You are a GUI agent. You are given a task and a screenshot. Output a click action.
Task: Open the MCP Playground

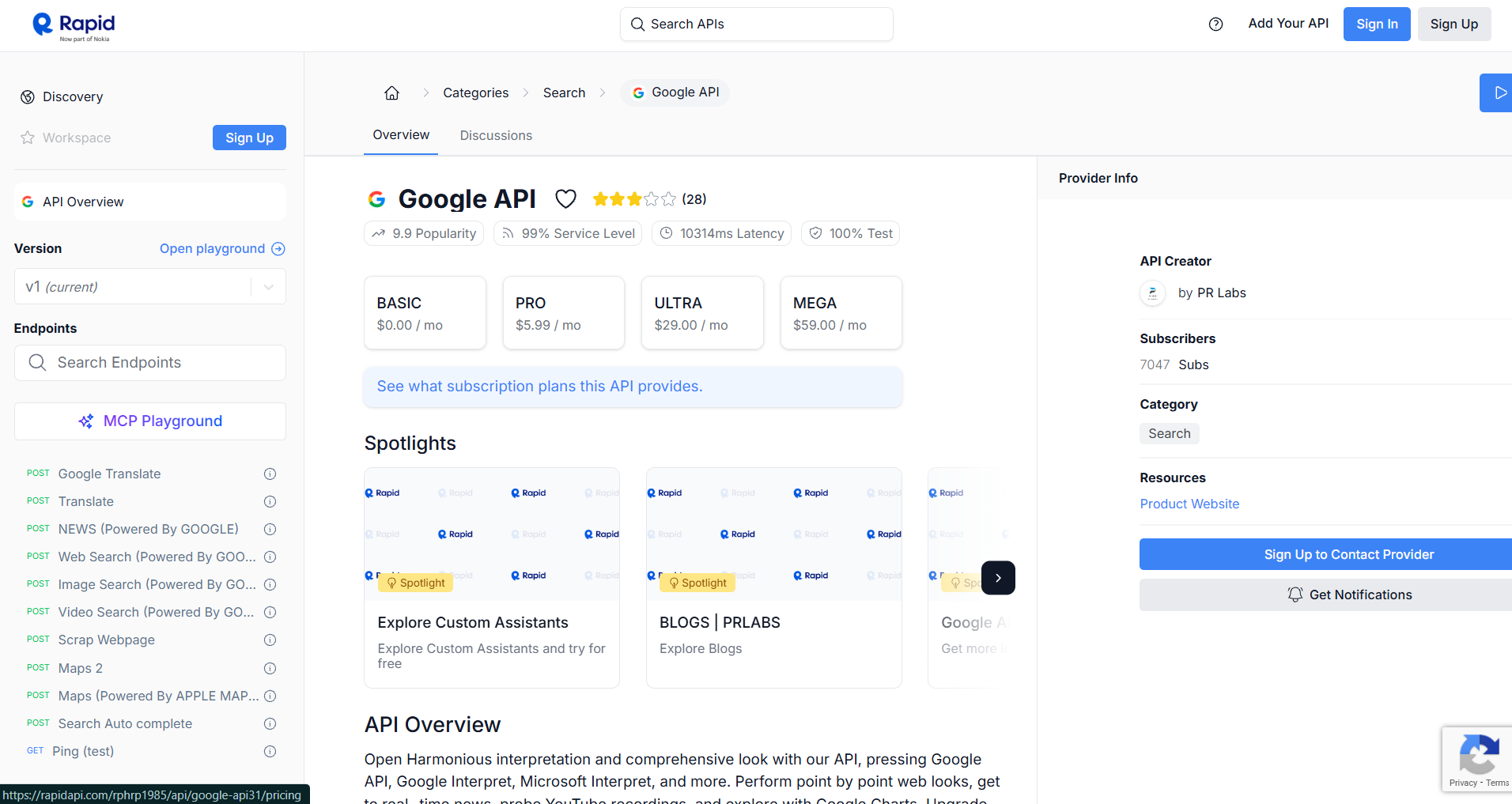[x=149, y=421]
